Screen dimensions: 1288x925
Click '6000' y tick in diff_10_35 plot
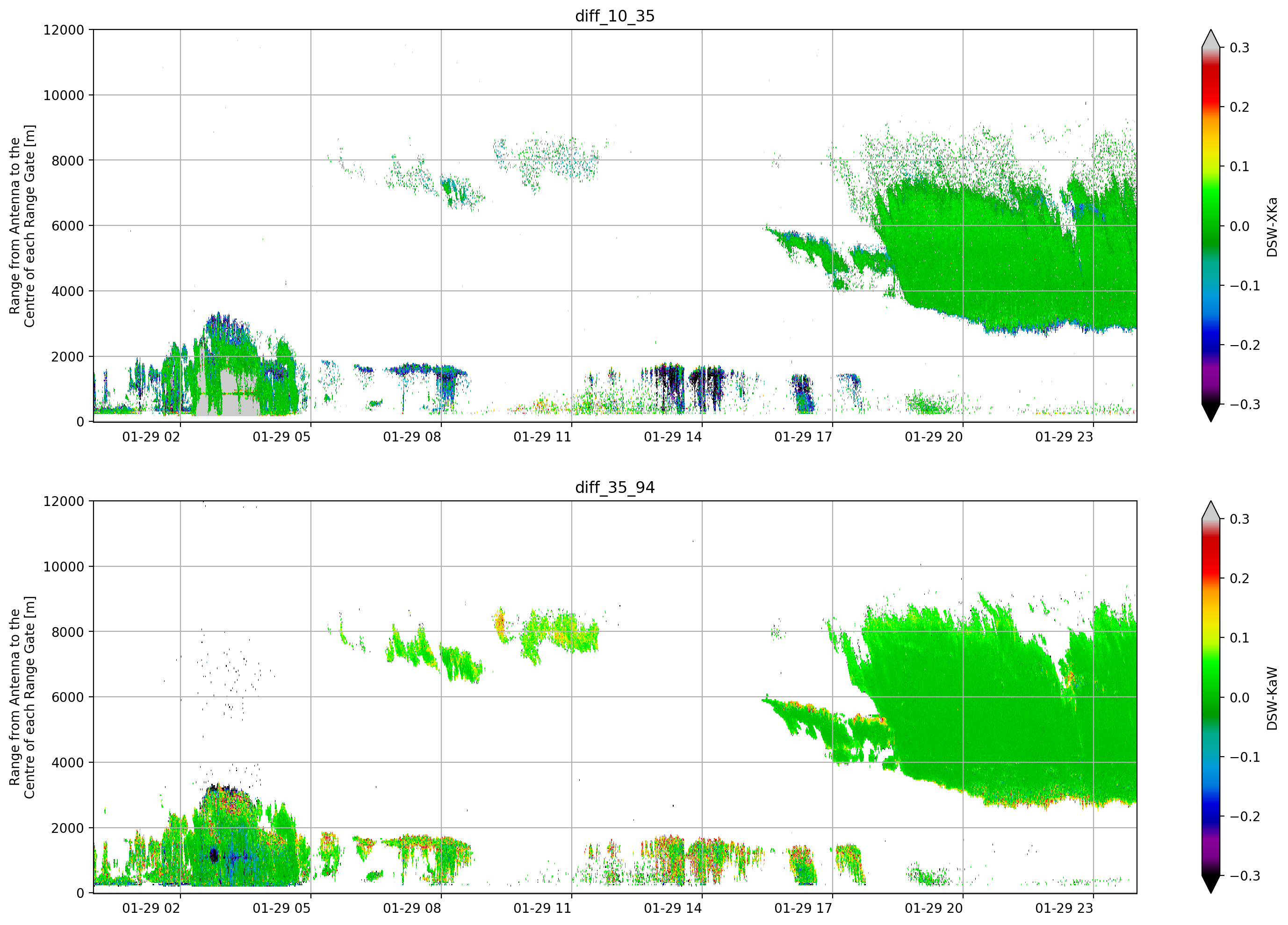[x=68, y=225]
